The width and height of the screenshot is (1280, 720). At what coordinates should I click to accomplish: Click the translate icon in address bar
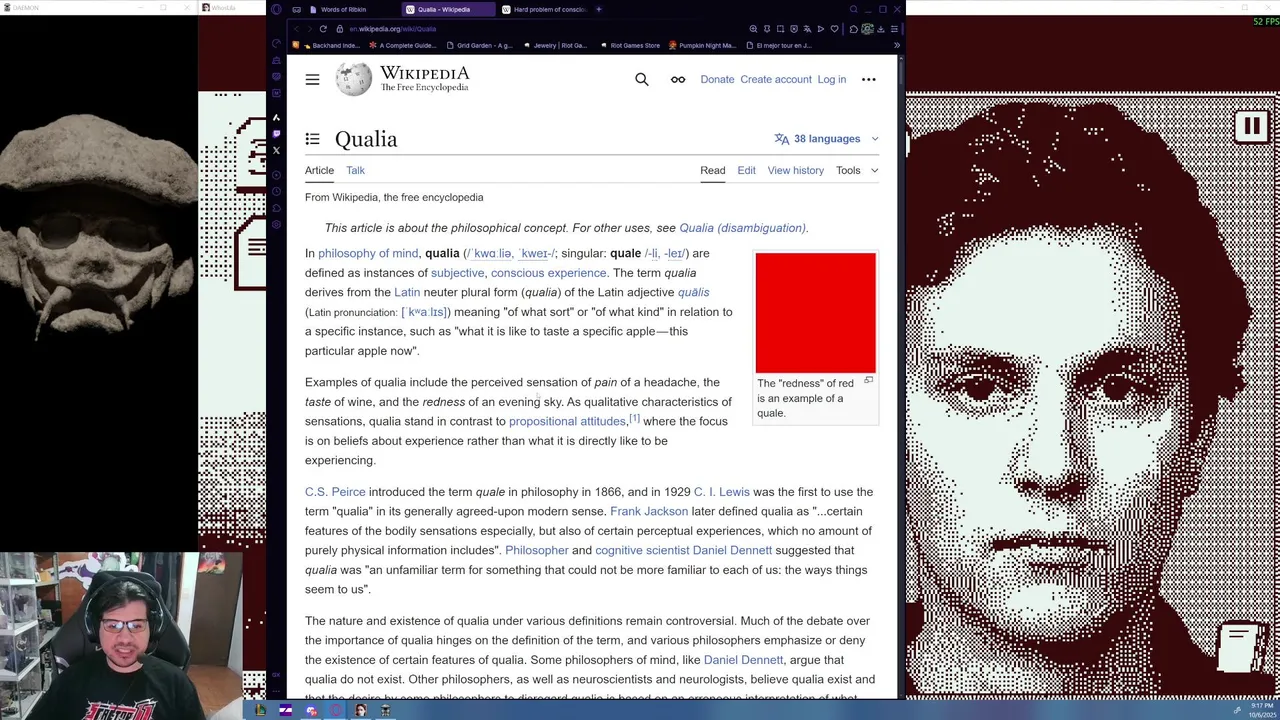point(807,29)
